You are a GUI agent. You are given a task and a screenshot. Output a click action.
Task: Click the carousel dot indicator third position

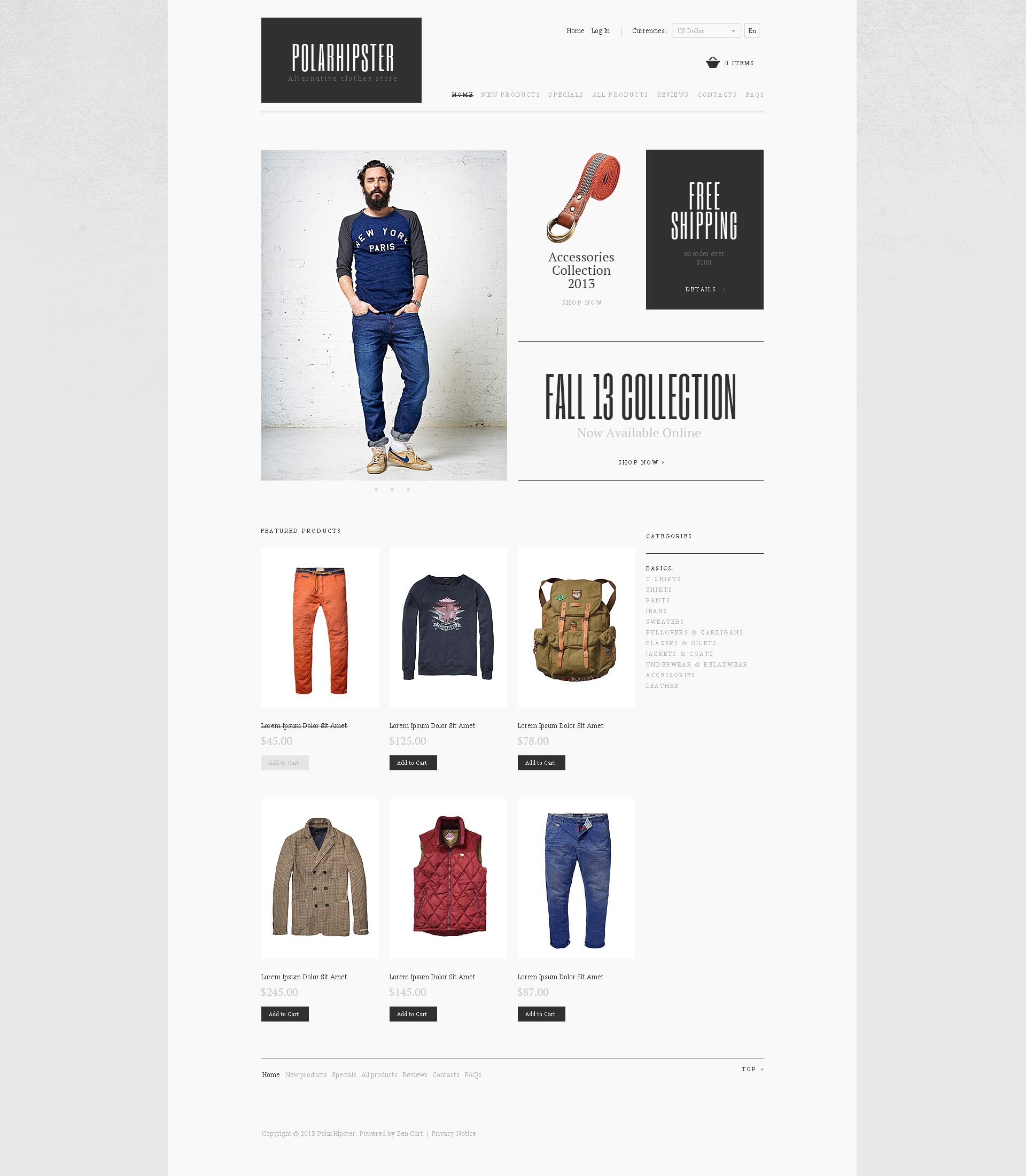click(x=407, y=489)
